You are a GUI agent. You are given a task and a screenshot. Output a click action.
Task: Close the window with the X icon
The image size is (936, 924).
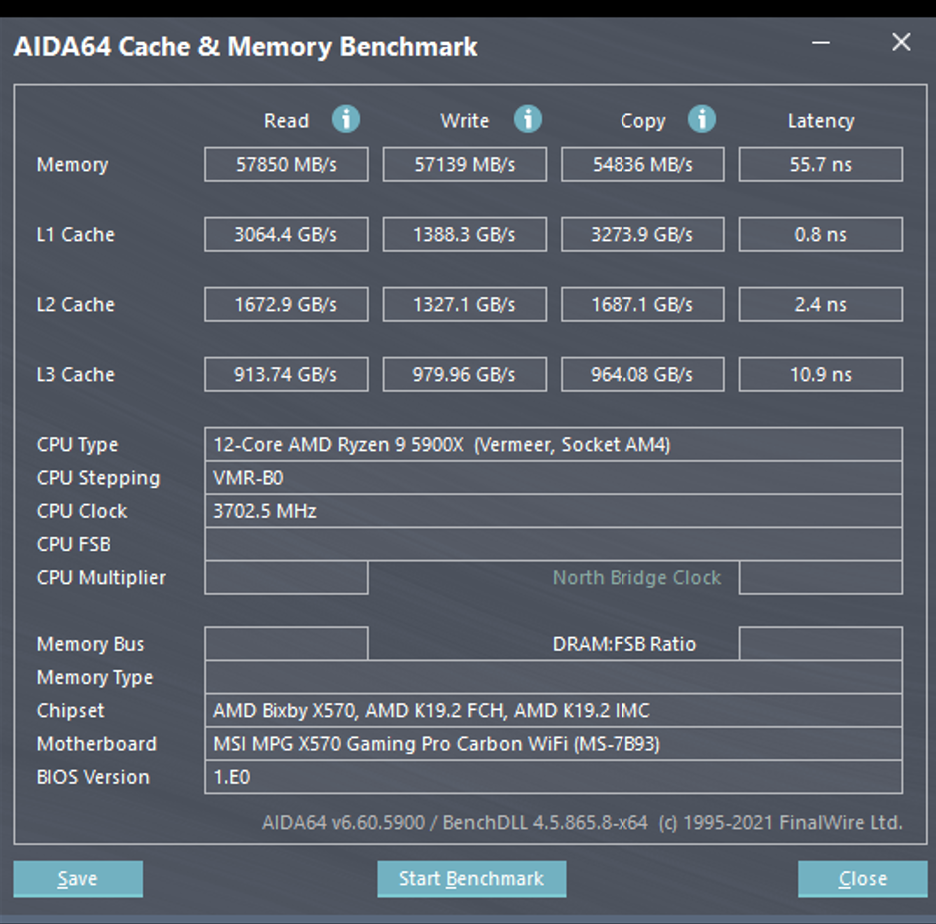tap(901, 42)
